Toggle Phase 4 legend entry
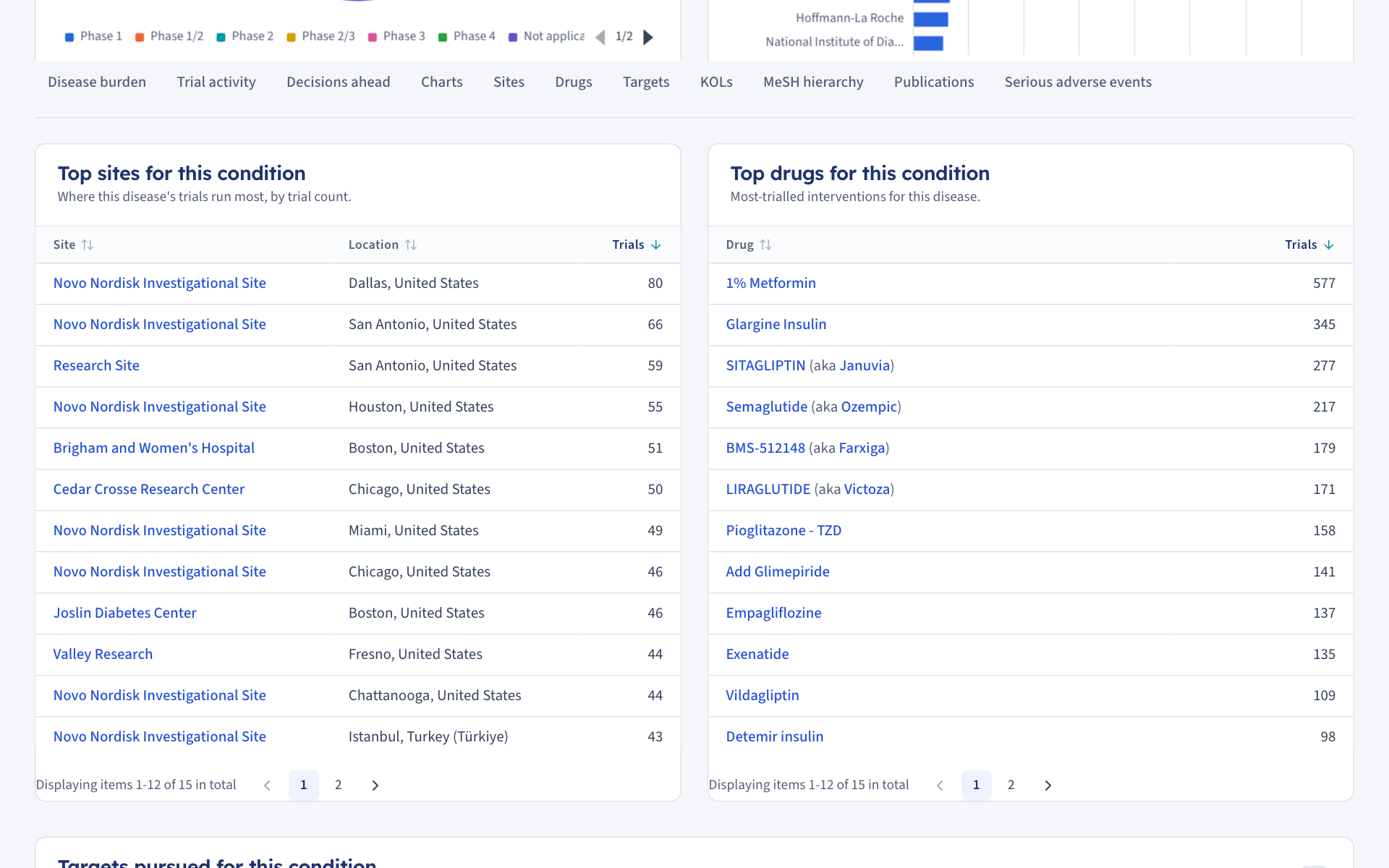Screen dimensions: 1389x868 467,36
